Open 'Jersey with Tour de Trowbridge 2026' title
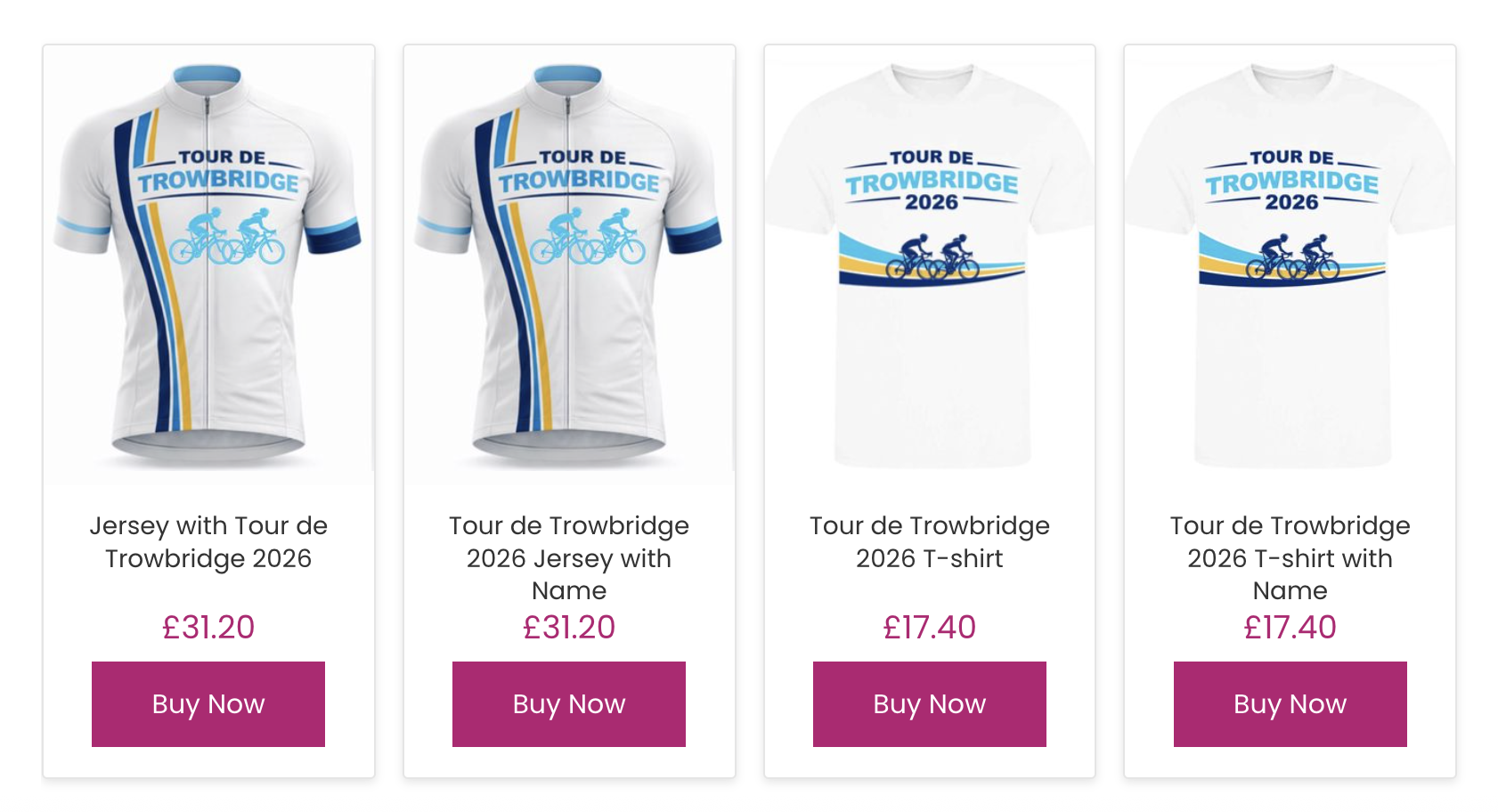The height and width of the screenshot is (812, 1498). 208,541
